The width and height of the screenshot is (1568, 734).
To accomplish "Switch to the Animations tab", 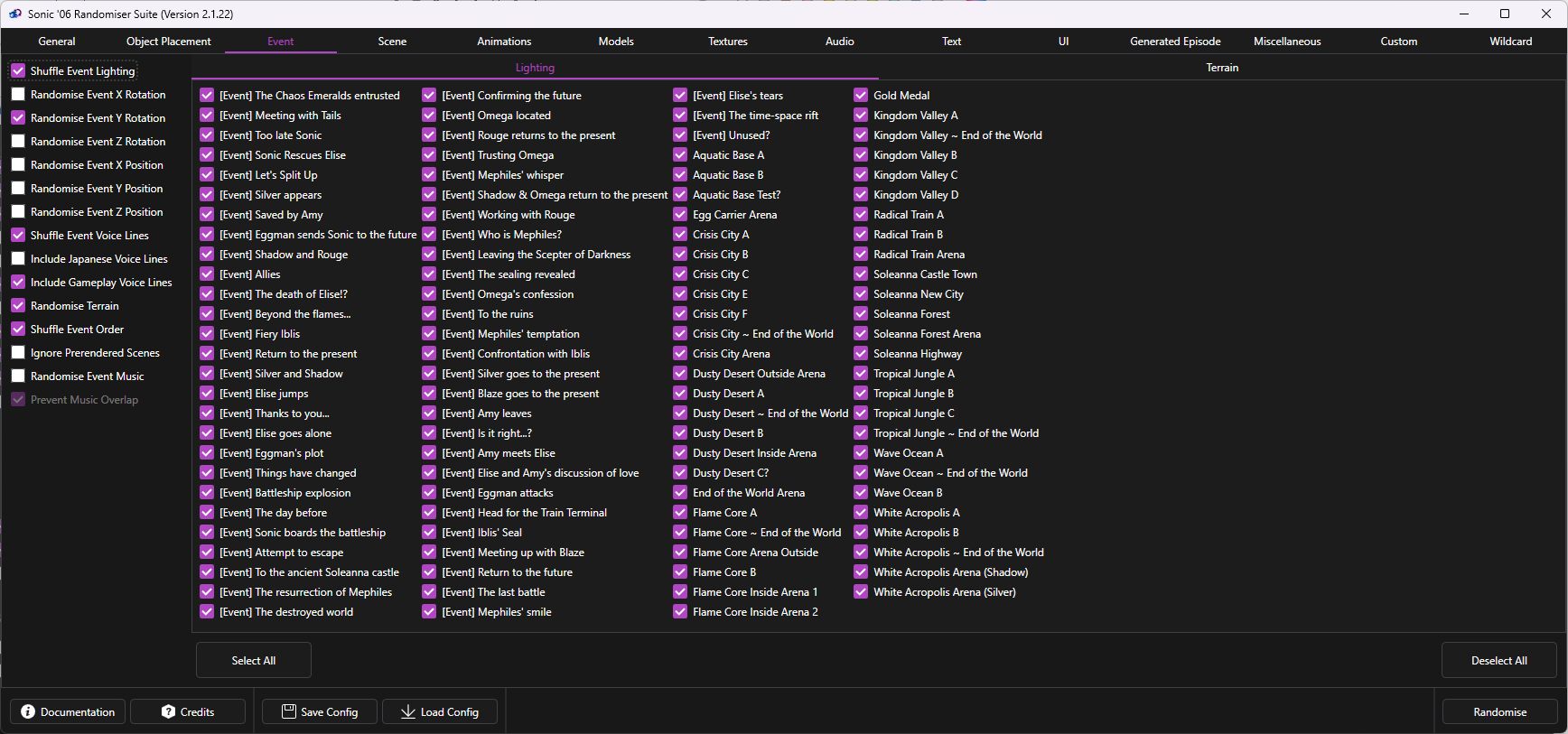I will [504, 42].
